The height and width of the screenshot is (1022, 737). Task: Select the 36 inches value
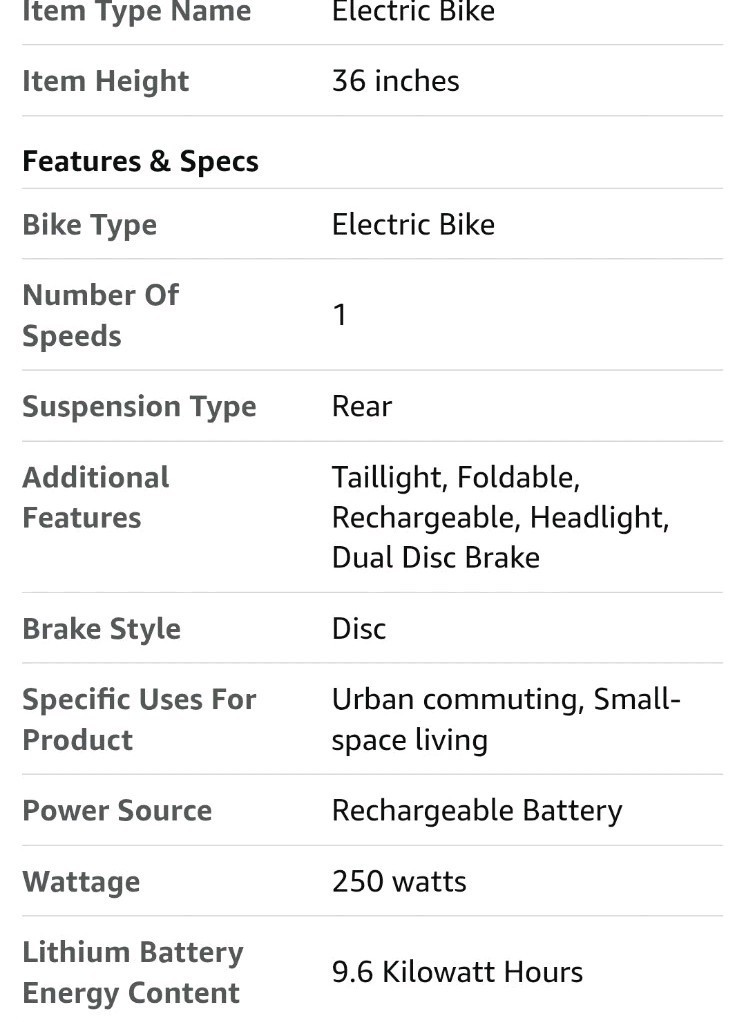(396, 81)
